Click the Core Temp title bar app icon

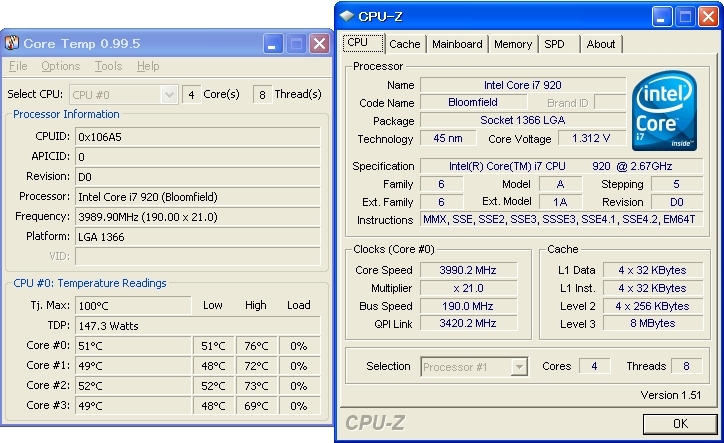[12, 43]
